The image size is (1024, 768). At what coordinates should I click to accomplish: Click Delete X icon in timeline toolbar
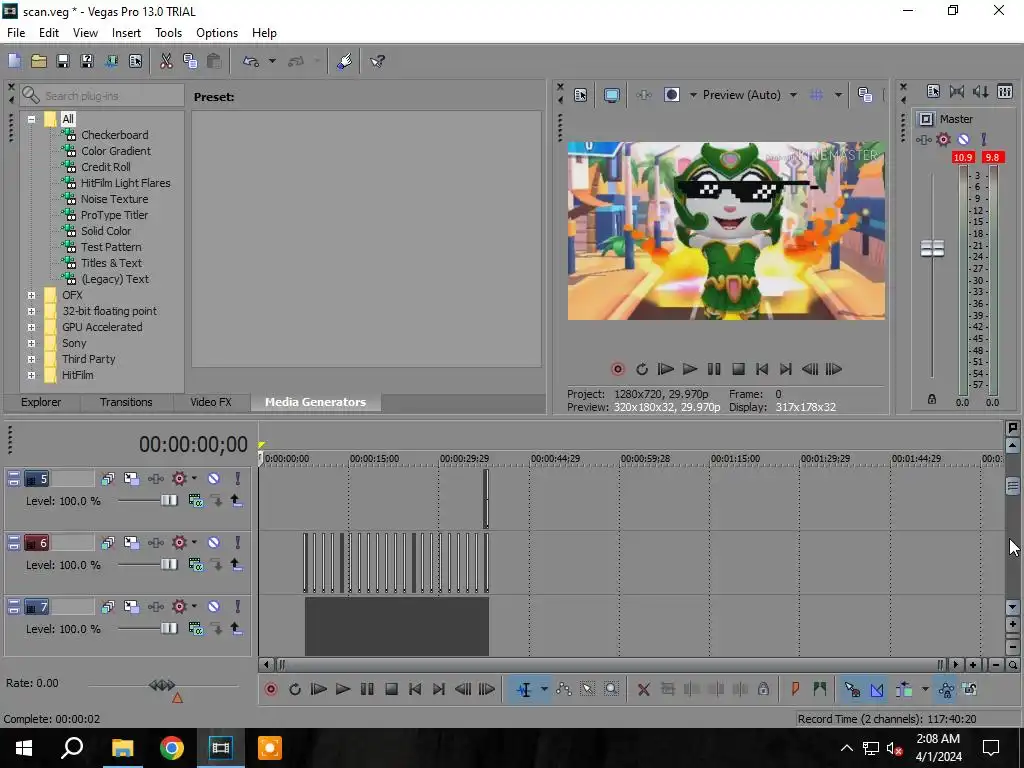tap(643, 690)
